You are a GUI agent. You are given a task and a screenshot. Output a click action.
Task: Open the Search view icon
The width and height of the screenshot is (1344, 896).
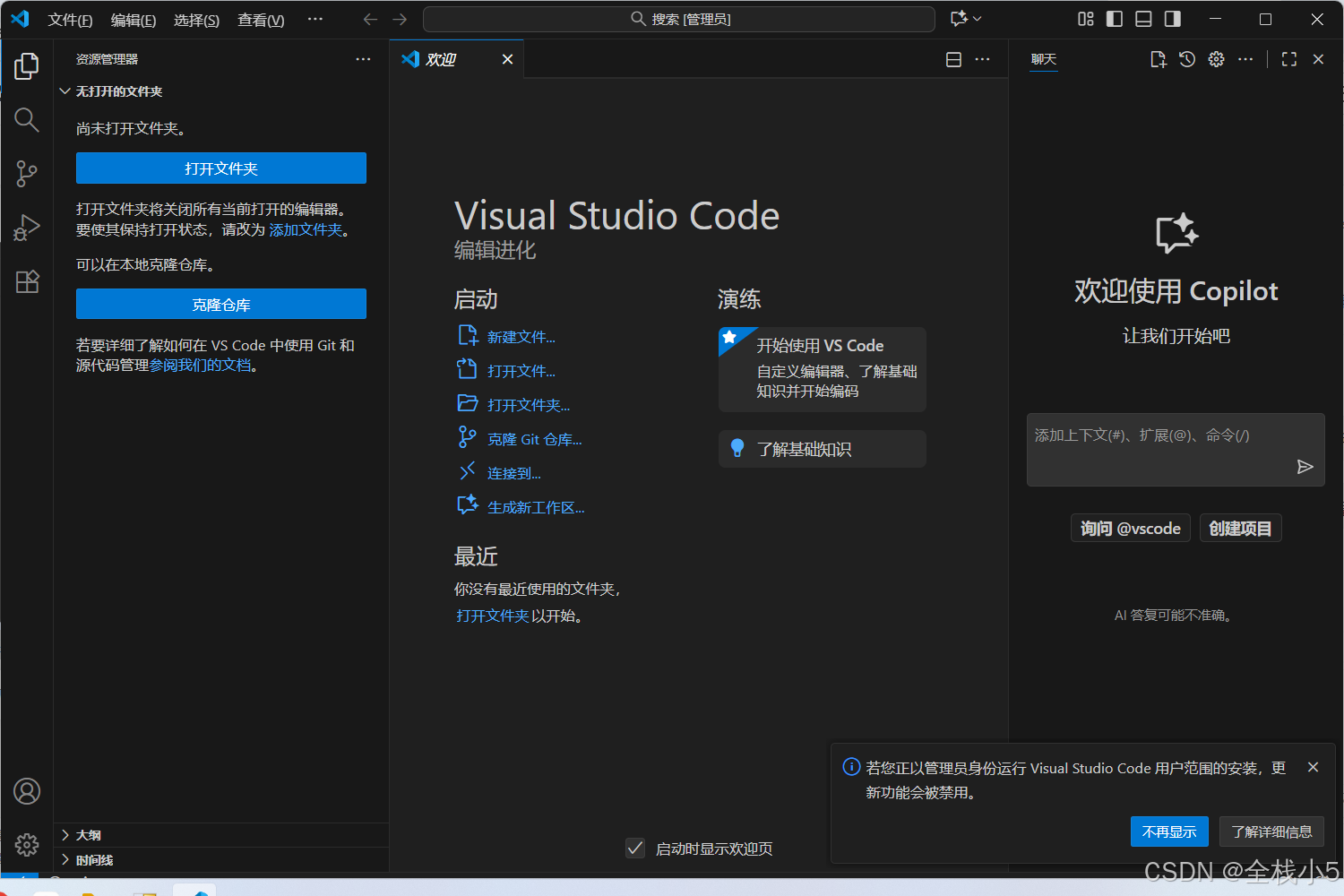click(x=27, y=119)
